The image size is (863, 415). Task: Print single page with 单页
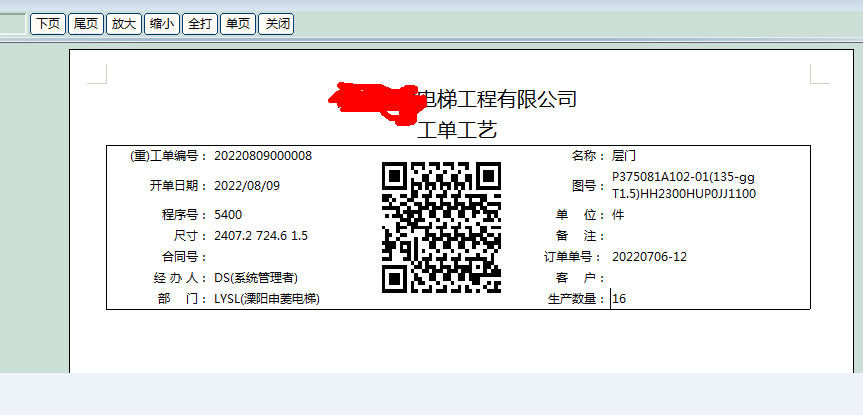[x=238, y=24]
